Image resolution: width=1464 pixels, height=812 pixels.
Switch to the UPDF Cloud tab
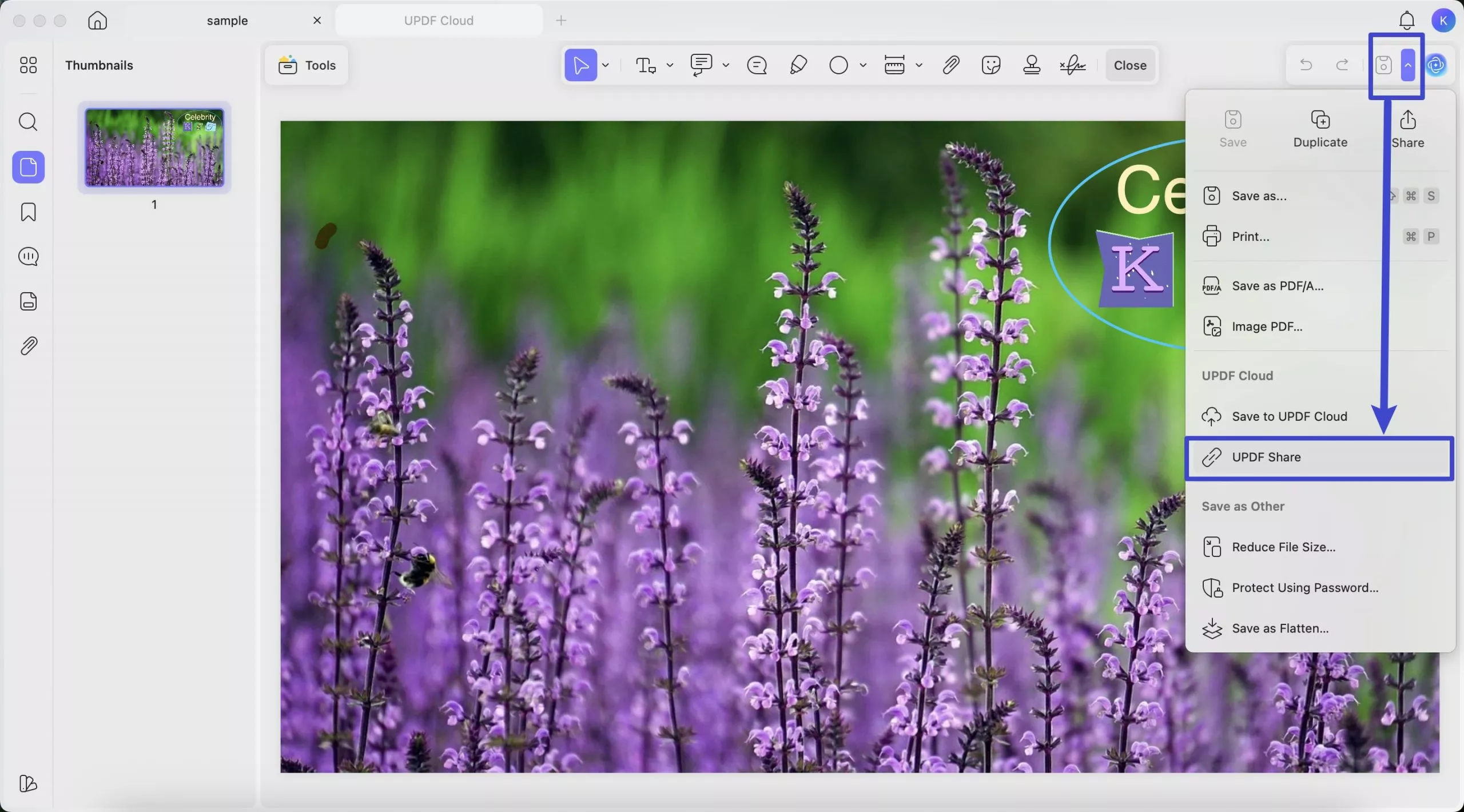tap(439, 21)
